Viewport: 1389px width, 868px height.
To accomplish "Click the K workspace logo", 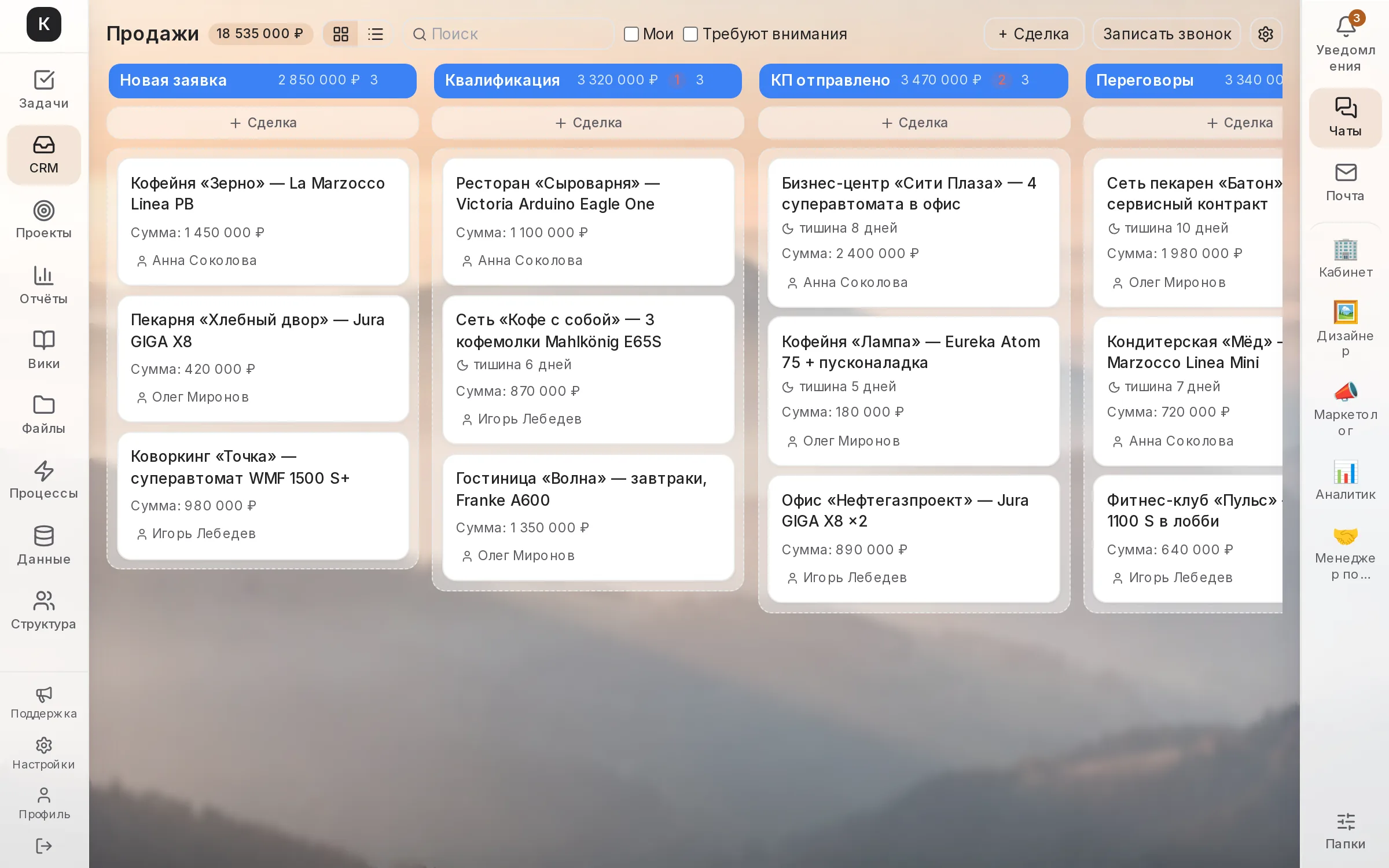I will [44, 24].
